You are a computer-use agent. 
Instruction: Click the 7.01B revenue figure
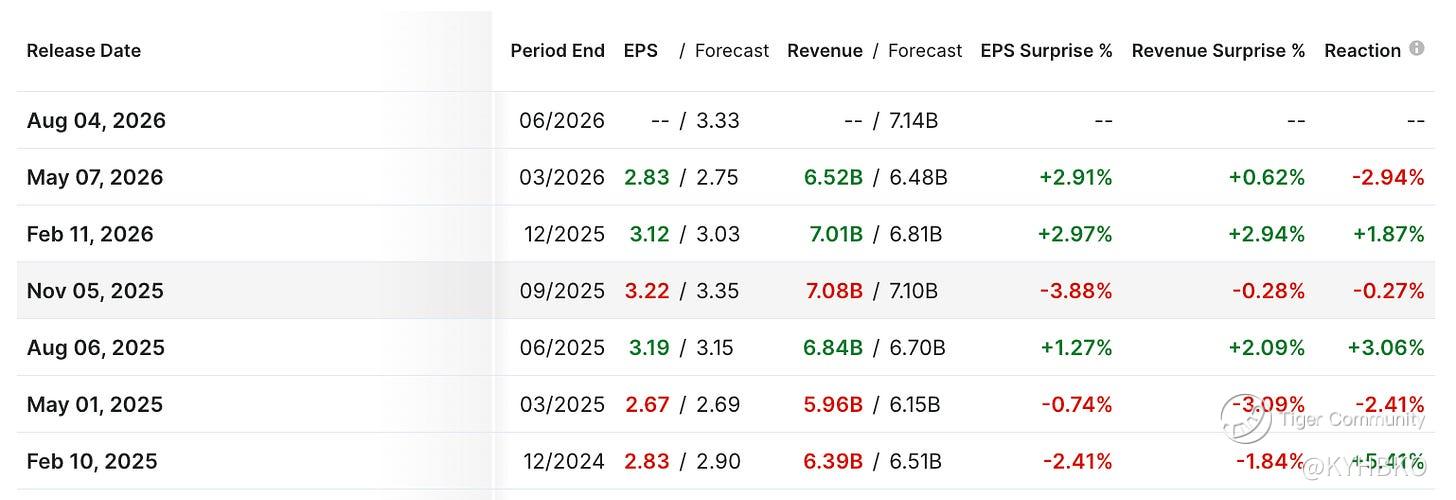[834, 234]
